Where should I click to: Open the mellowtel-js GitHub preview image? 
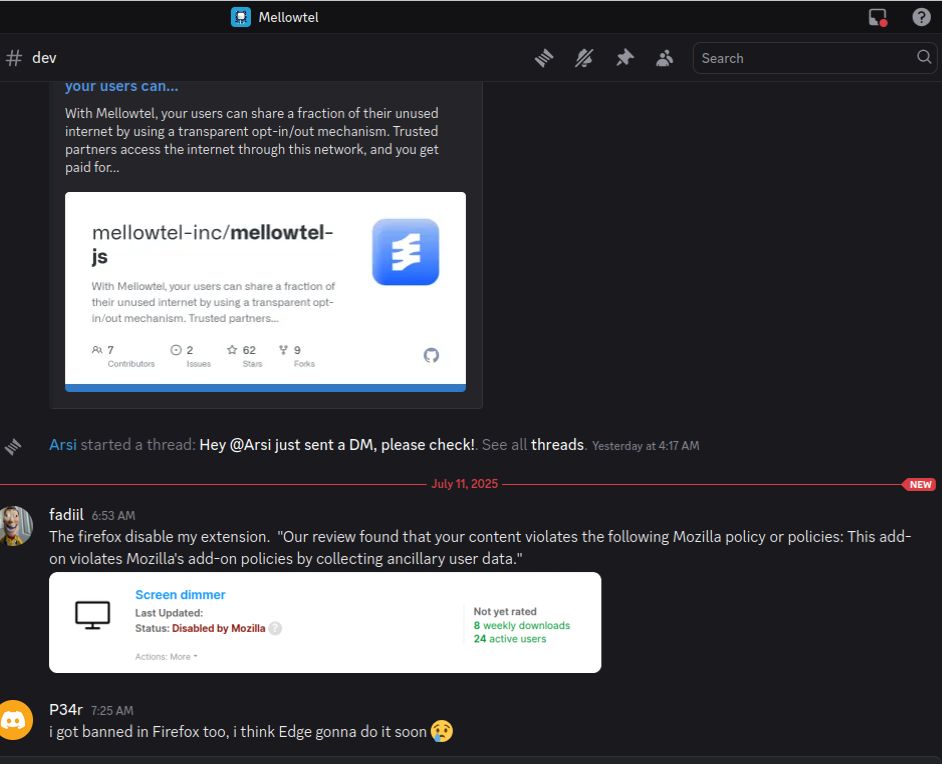265,292
